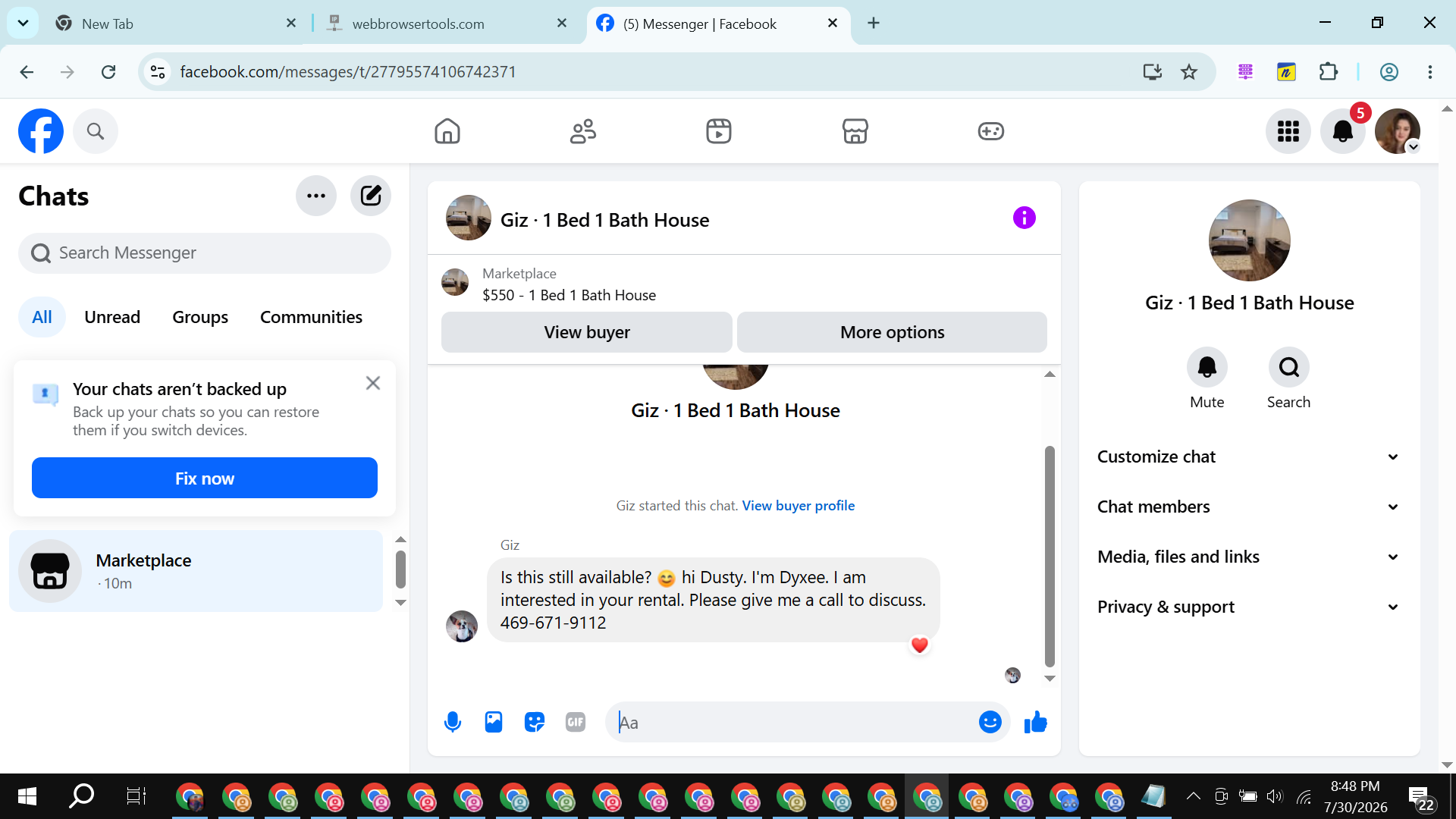Start a new message with compose icon

point(371,196)
